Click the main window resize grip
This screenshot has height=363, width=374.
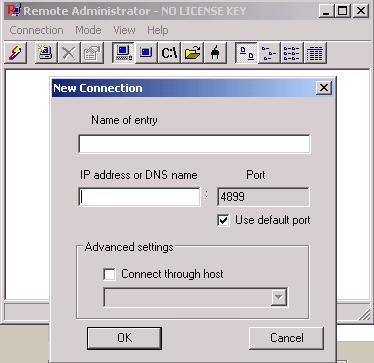365,314
